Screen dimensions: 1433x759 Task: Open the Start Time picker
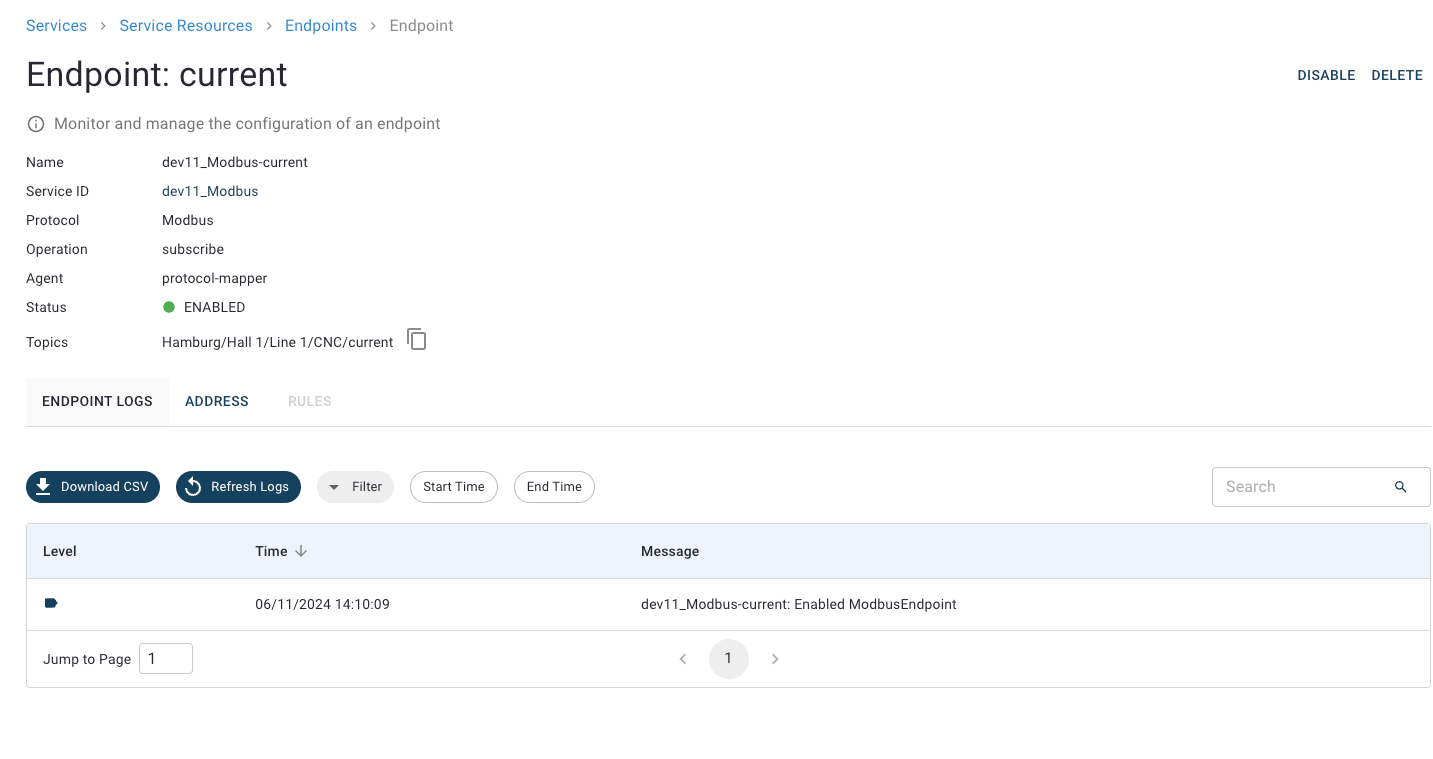(453, 487)
